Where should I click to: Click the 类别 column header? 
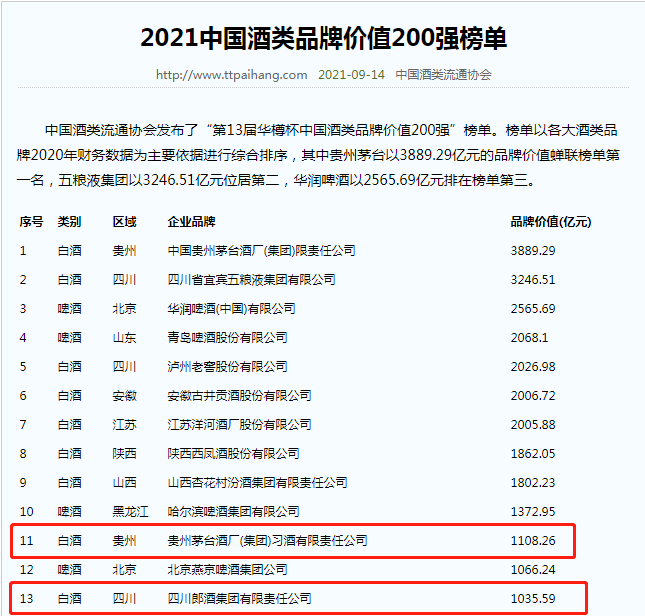click(x=70, y=222)
